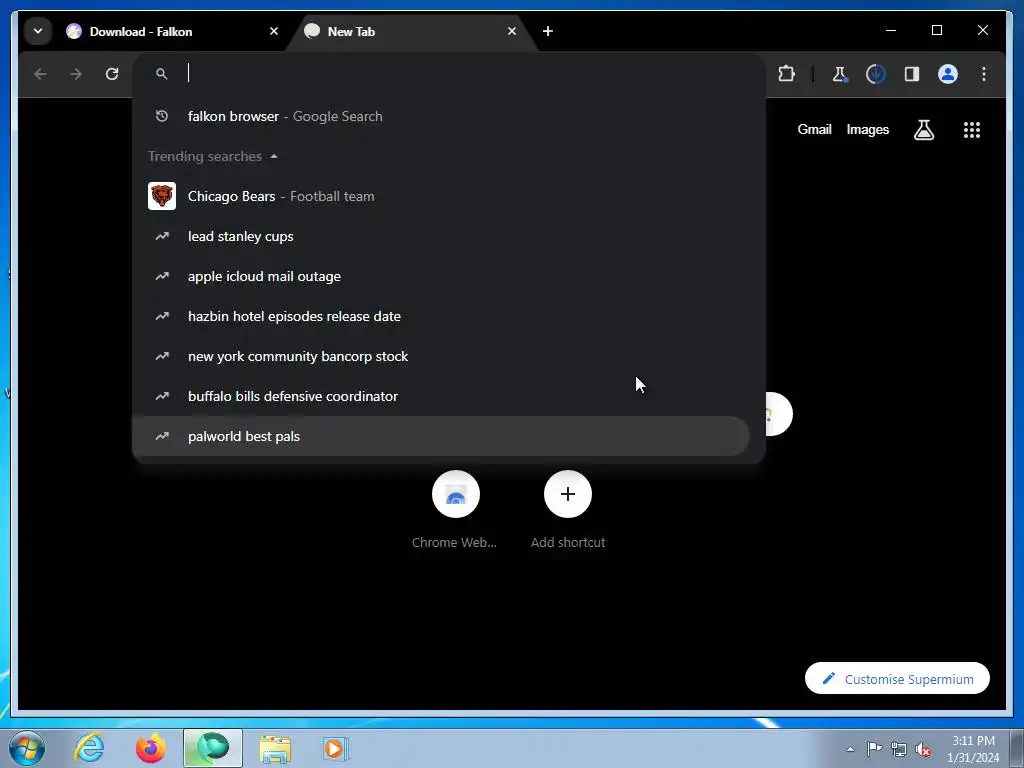1024x768 pixels.
Task: Open the Action Center flag icon
Action: [874, 749]
